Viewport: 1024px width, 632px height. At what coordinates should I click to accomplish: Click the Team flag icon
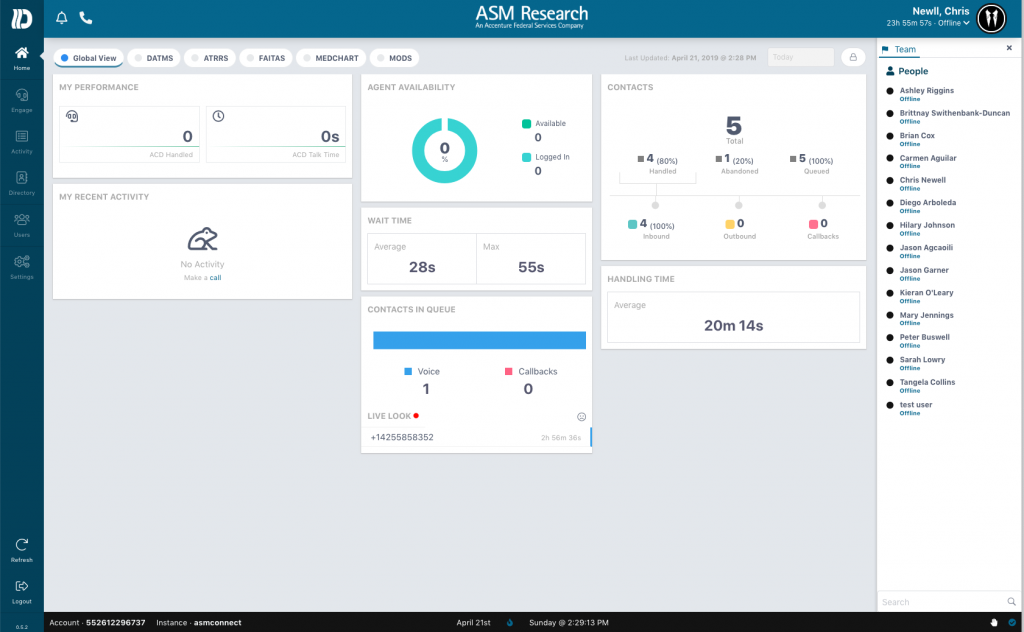pos(885,49)
